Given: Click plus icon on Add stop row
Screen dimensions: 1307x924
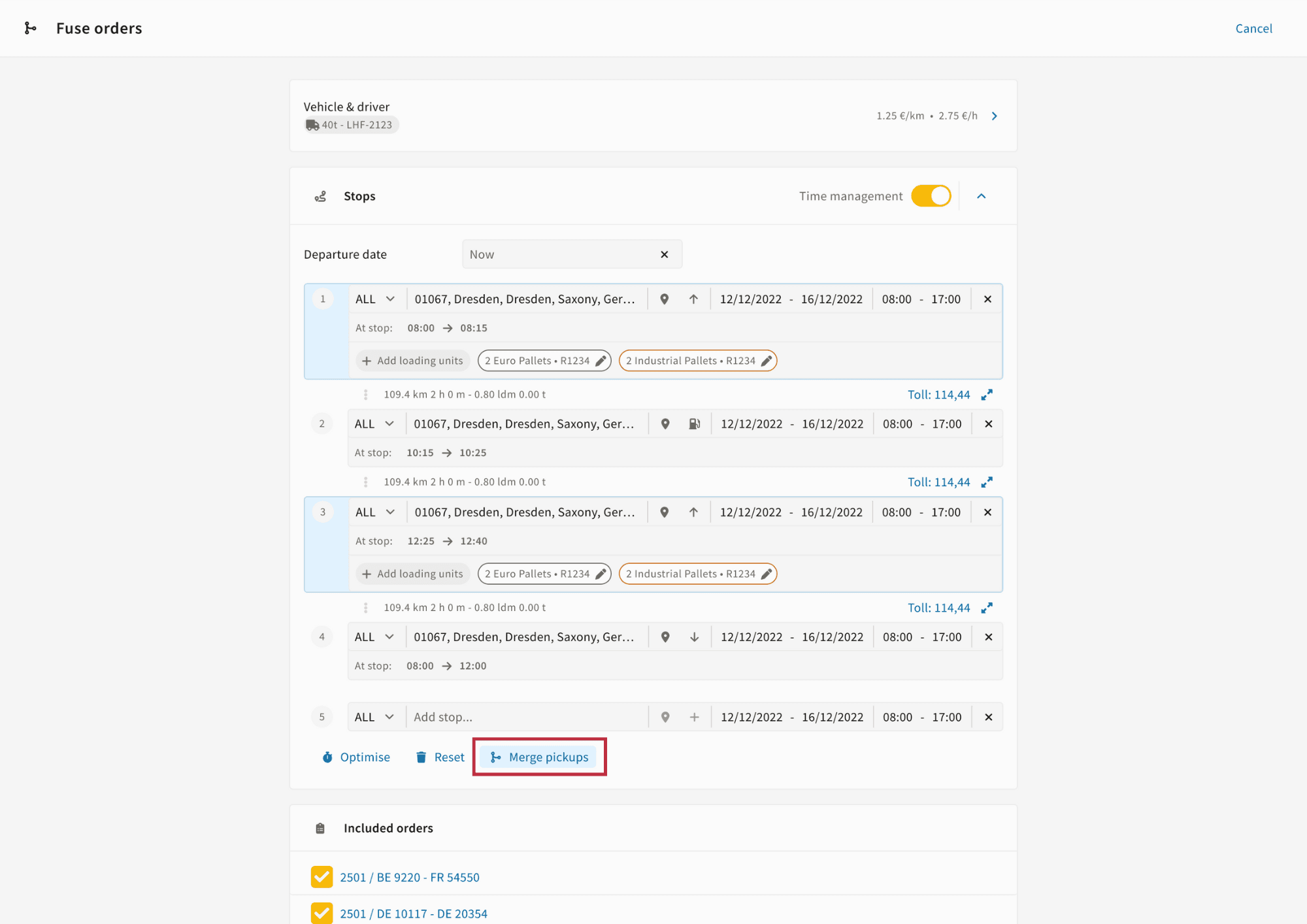Looking at the screenshot, I should point(694,718).
